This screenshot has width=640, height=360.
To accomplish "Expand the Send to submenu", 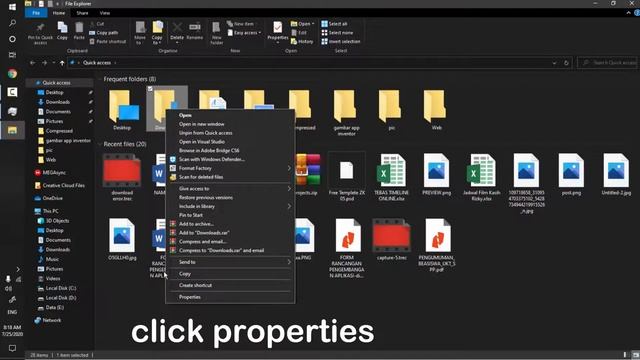I will coord(230,262).
